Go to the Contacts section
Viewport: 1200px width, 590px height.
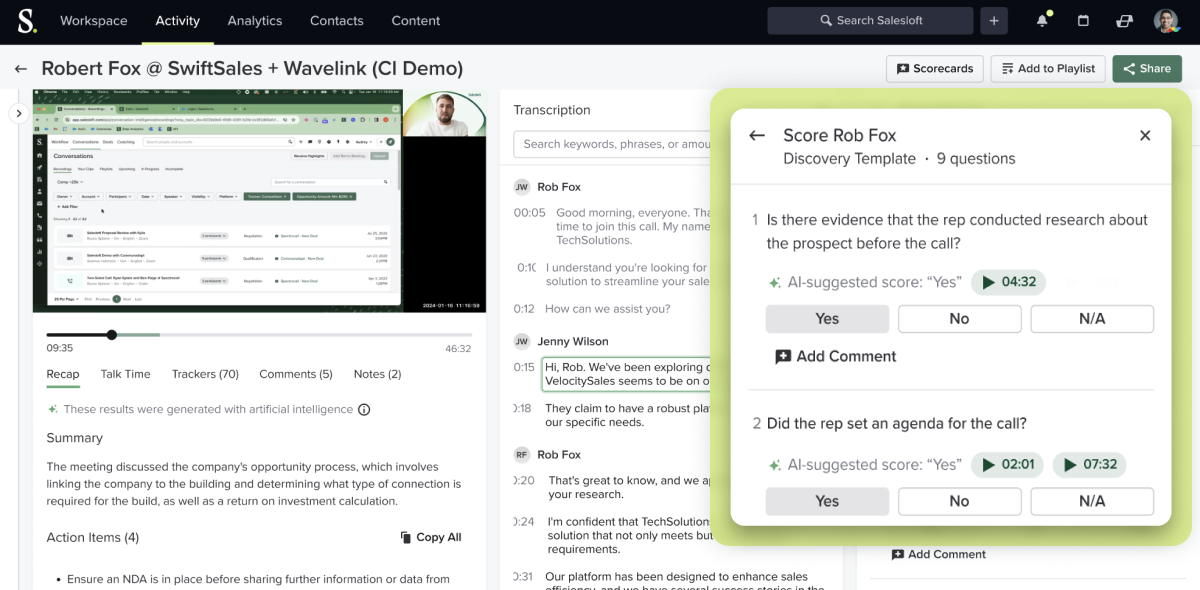(x=336, y=20)
